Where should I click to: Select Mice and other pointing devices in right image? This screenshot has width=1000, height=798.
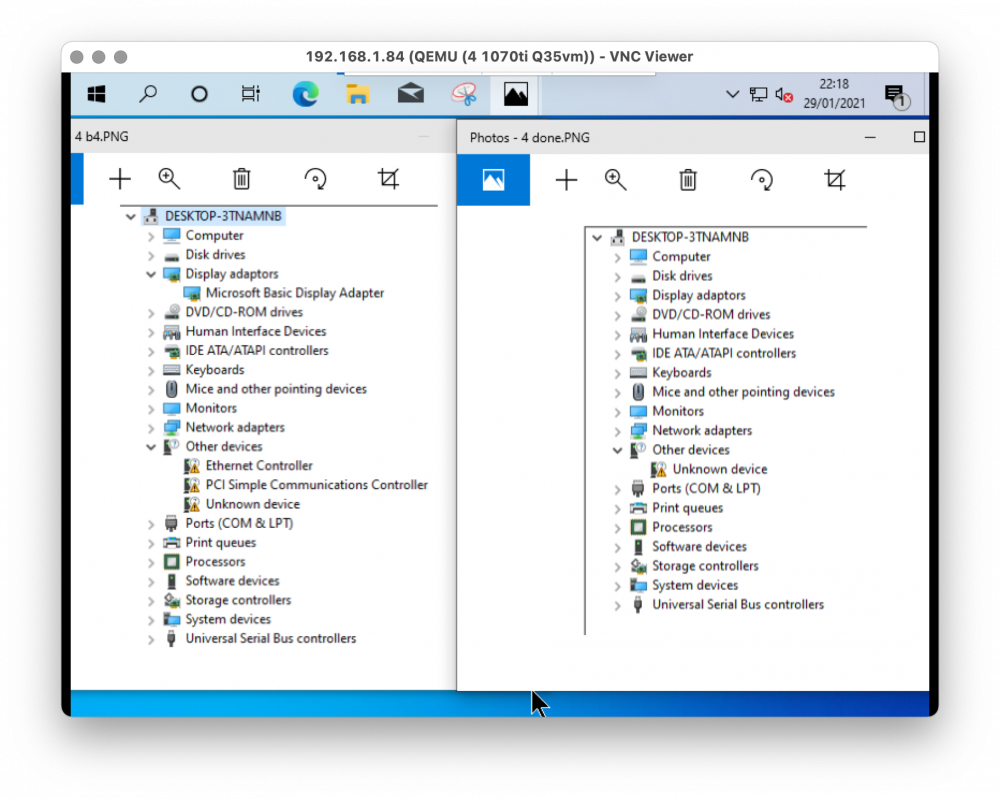(743, 392)
